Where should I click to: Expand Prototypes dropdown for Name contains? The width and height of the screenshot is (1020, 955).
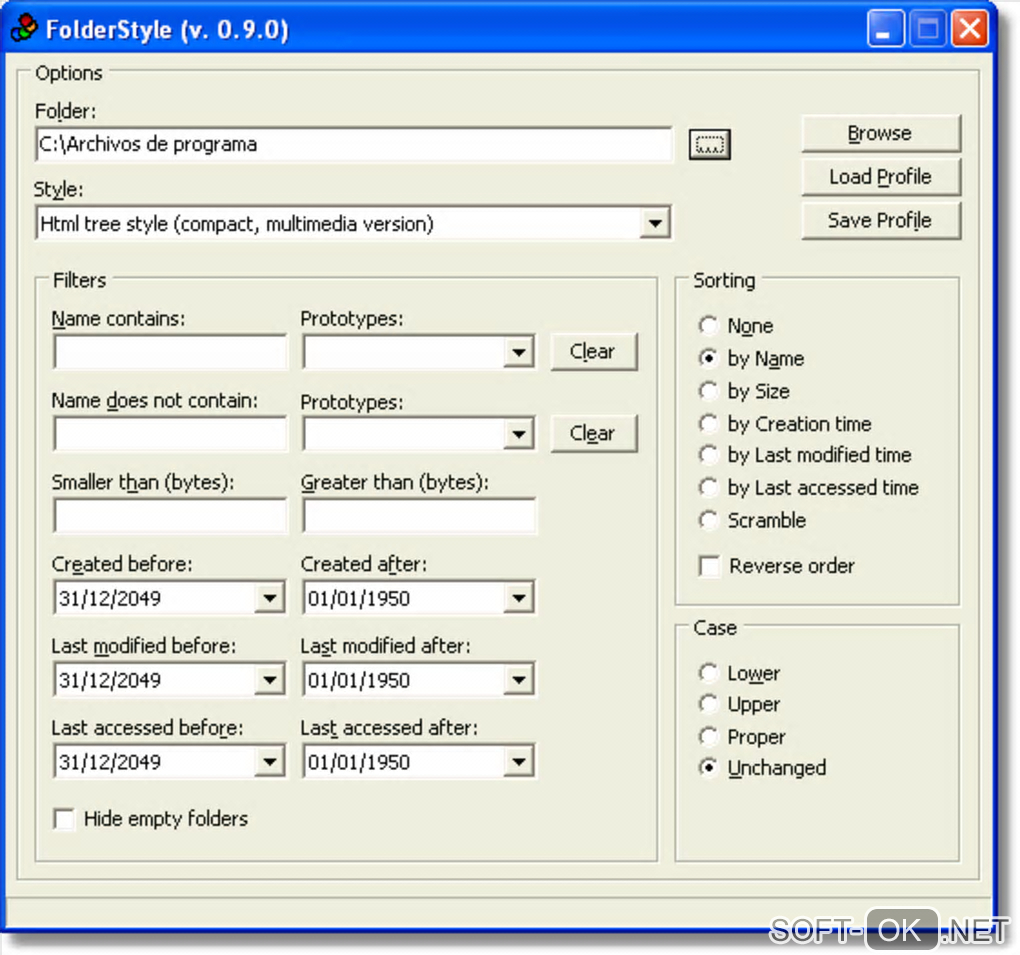click(518, 352)
